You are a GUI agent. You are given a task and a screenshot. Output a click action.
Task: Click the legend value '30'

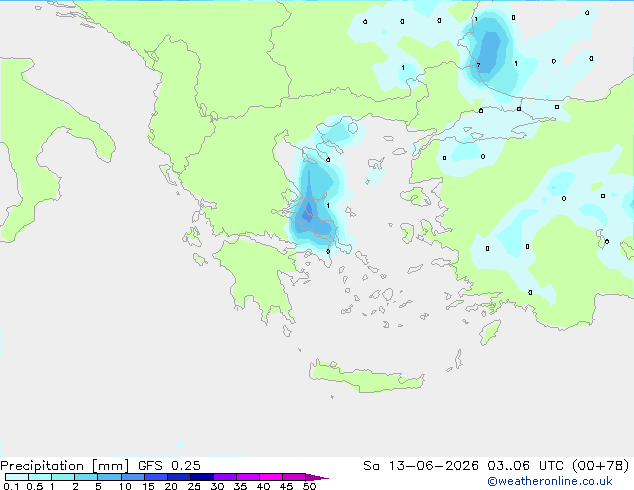217,486
